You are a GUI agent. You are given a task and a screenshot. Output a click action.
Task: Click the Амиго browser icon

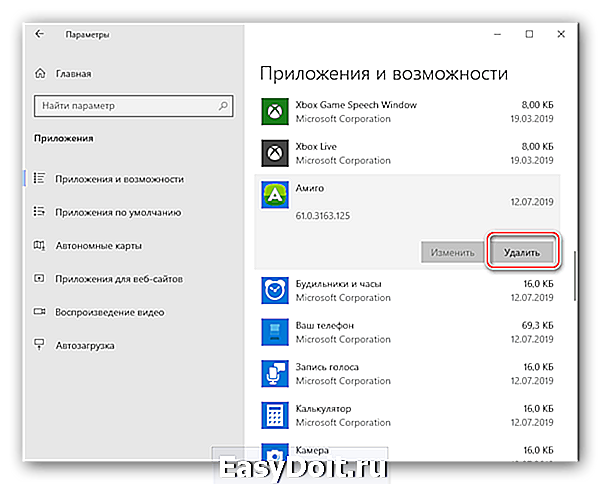[275, 195]
